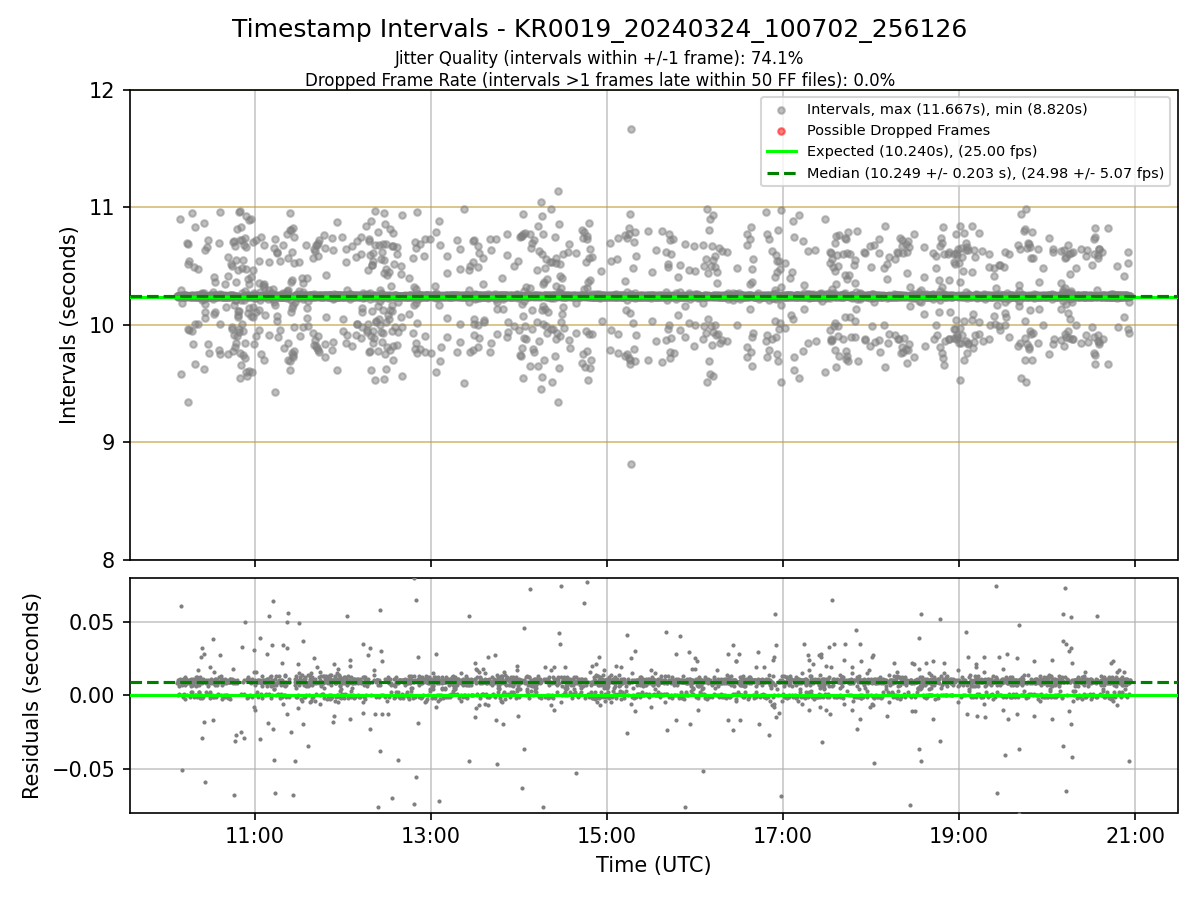Click the 17:00 x-axis tick label
The width and height of the screenshot is (1200, 900).
tap(782, 837)
